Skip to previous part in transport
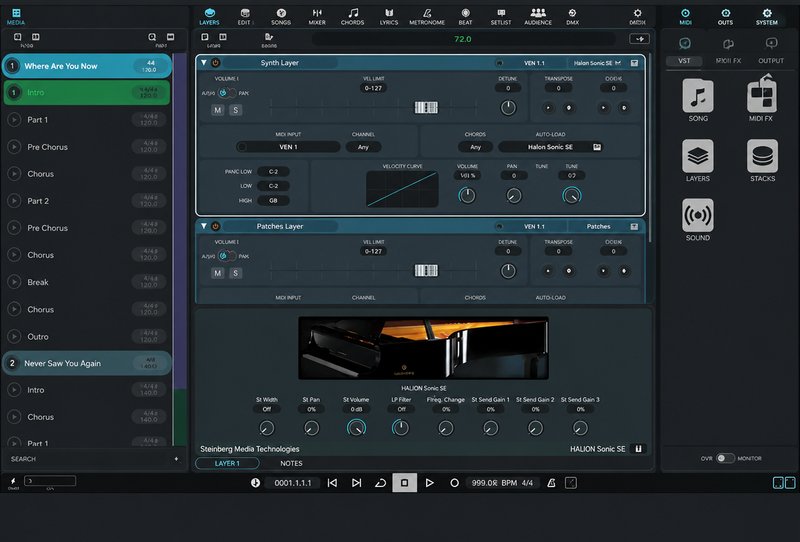The image size is (800, 542). coord(332,483)
